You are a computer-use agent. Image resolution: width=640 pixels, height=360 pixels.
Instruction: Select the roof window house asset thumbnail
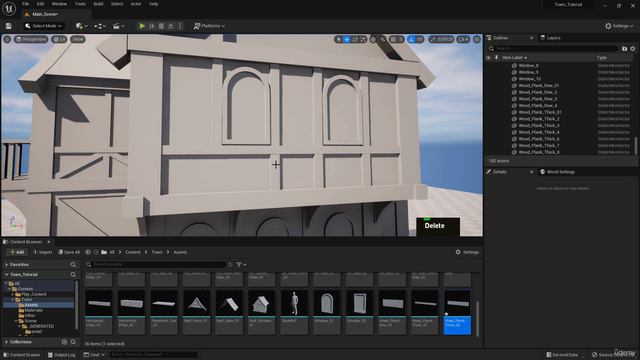pyautogui.click(x=262, y=312)
